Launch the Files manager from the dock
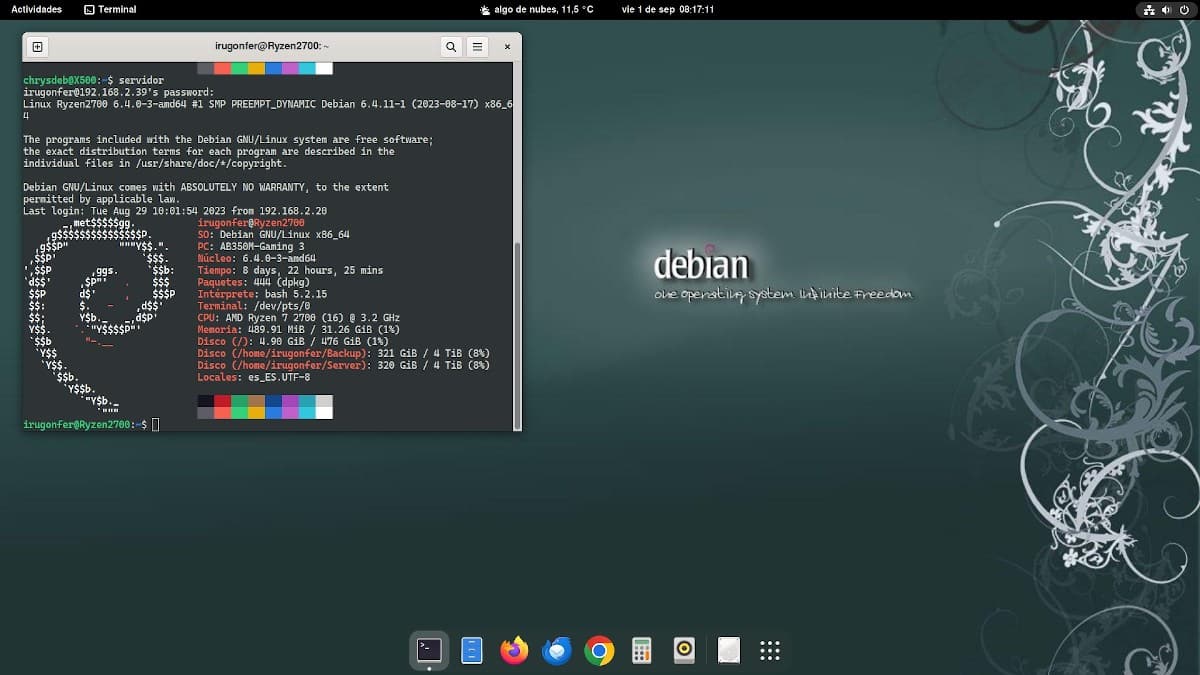Screen dimensions: 1200x675 click(472, 651)
